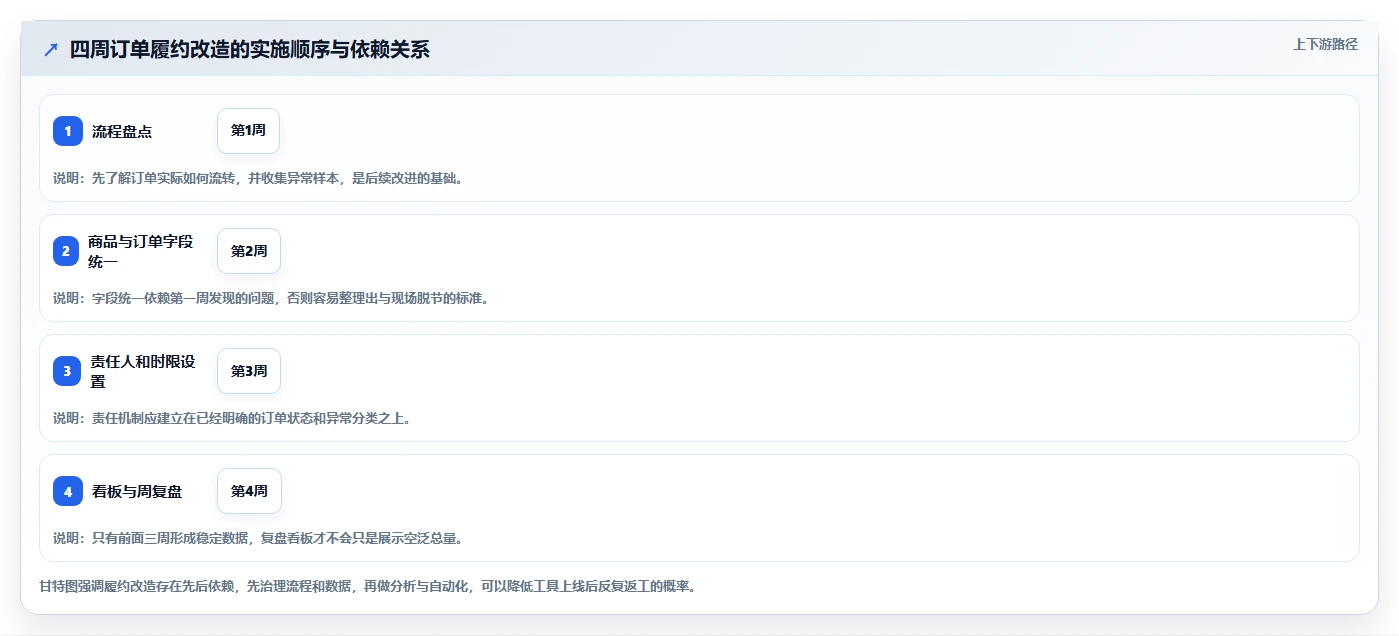This screenshot has width=1399, height=636.
Task: Click the 看板与周复盘 step title
Action: (137, 491)
